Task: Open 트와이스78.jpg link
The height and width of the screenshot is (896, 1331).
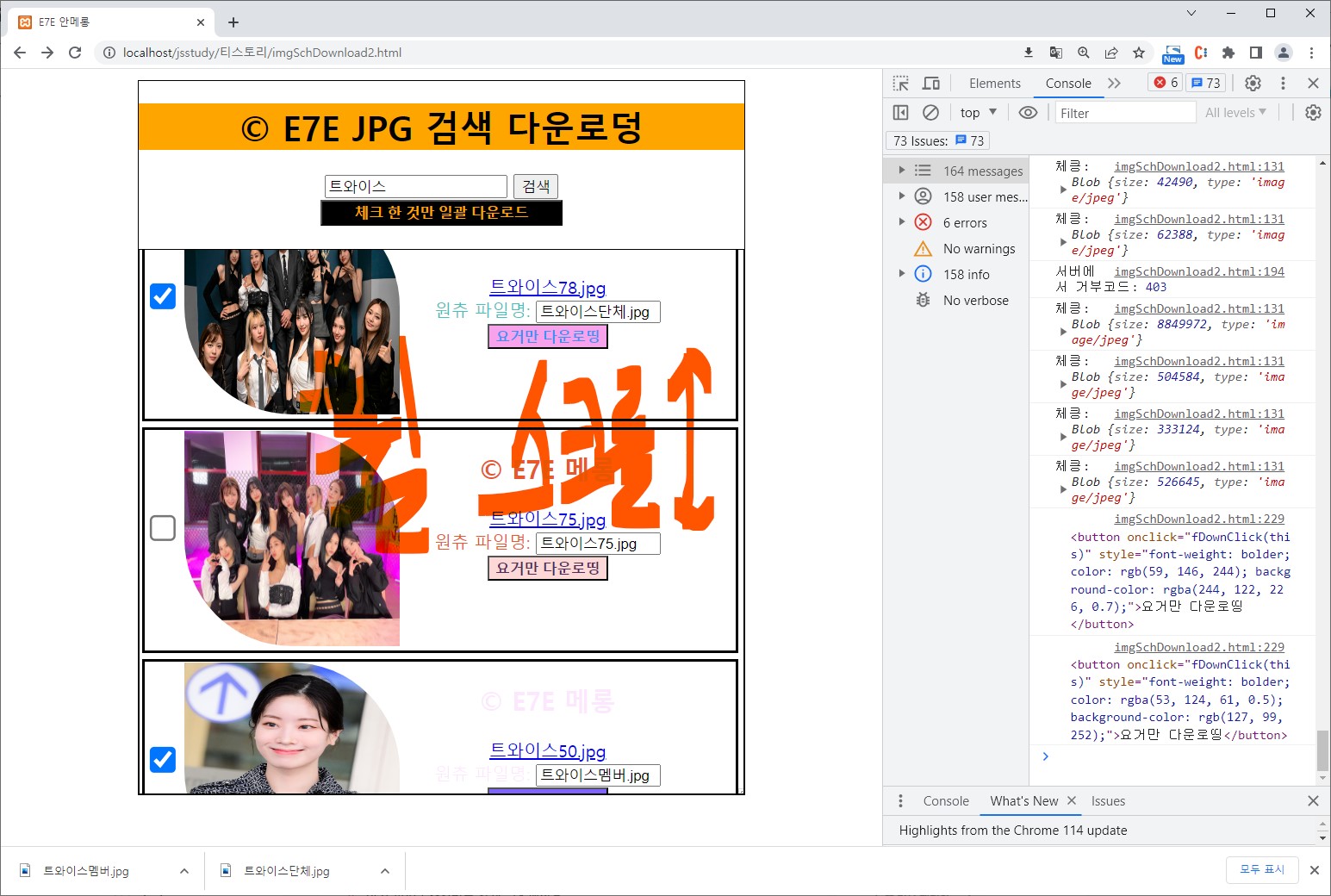Action: pyautogui.click(x=548, y=287)
